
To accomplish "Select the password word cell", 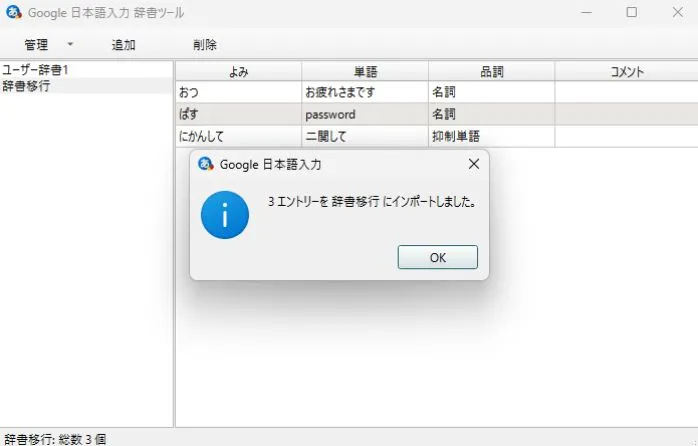I will pos(365,114).
